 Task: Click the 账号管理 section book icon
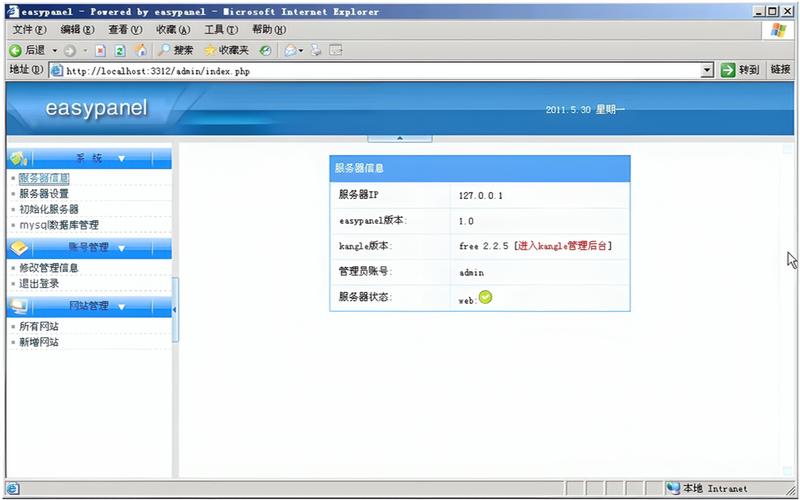pos(19,248)
